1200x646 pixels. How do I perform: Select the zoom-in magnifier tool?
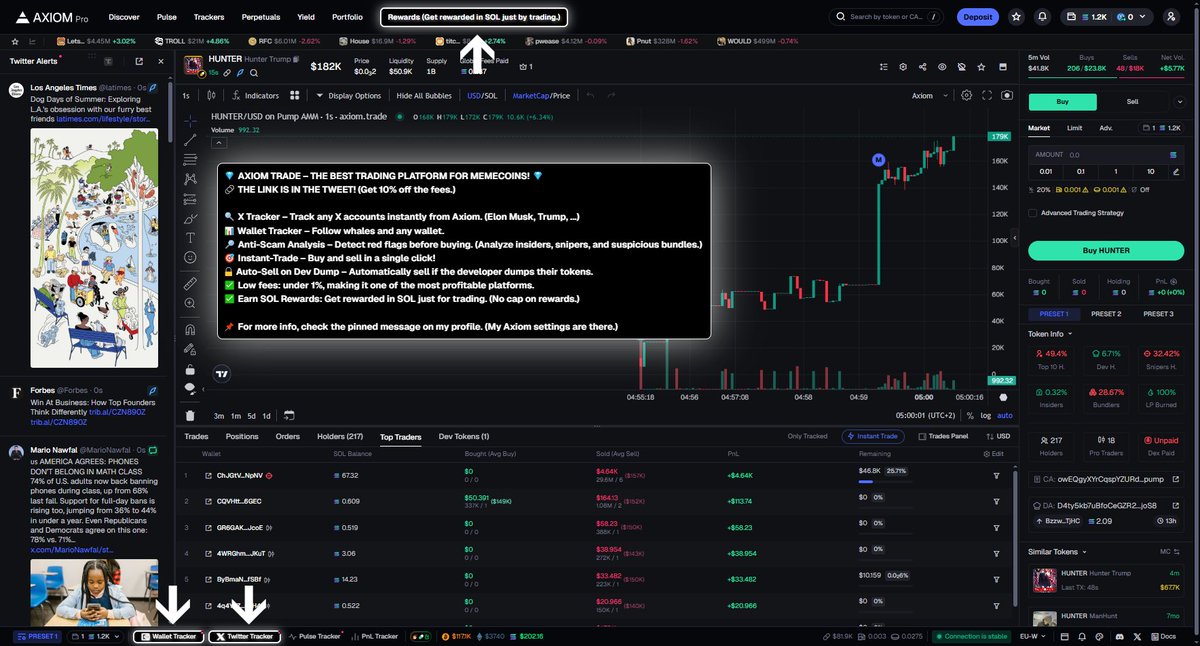pos(190,304)
